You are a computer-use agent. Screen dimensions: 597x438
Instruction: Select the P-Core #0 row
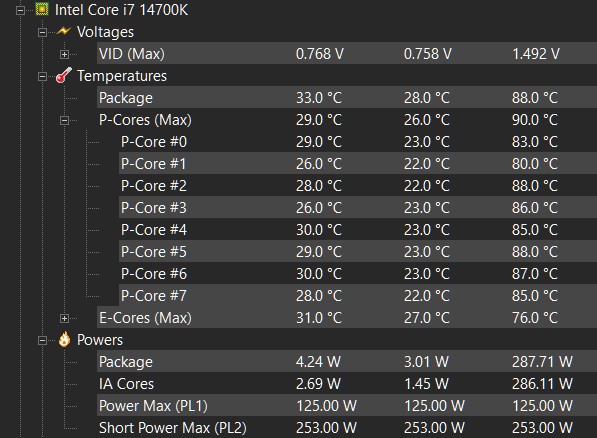pyautogui.click(x=358, y=142)
